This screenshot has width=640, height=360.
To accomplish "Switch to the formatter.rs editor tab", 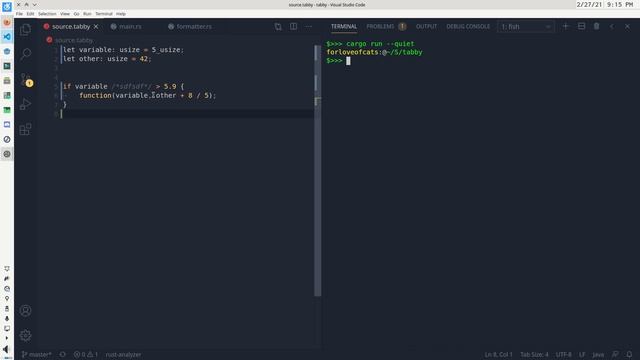I will 194,27.
